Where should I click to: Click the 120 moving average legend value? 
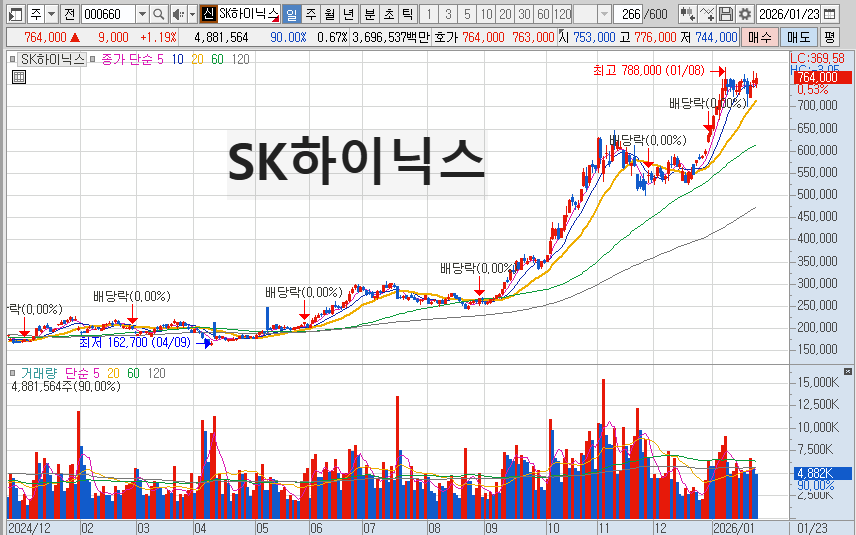point(241,59)
